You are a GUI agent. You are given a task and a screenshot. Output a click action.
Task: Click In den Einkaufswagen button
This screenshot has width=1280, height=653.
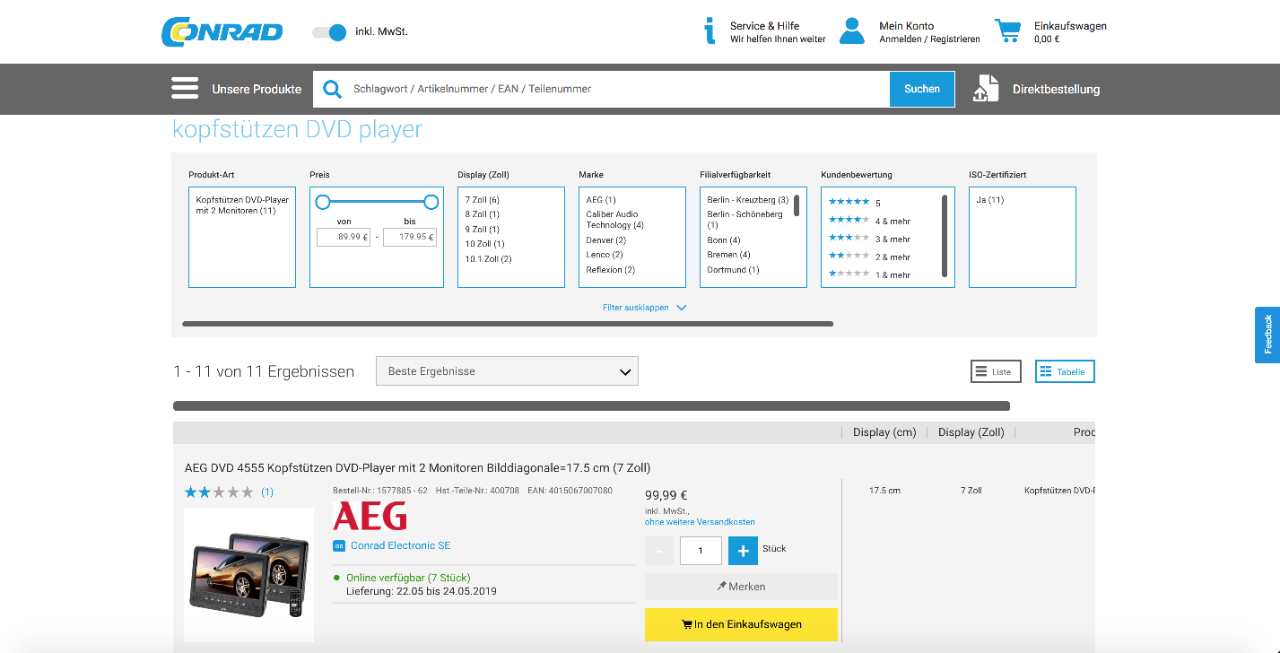(741, 624)
